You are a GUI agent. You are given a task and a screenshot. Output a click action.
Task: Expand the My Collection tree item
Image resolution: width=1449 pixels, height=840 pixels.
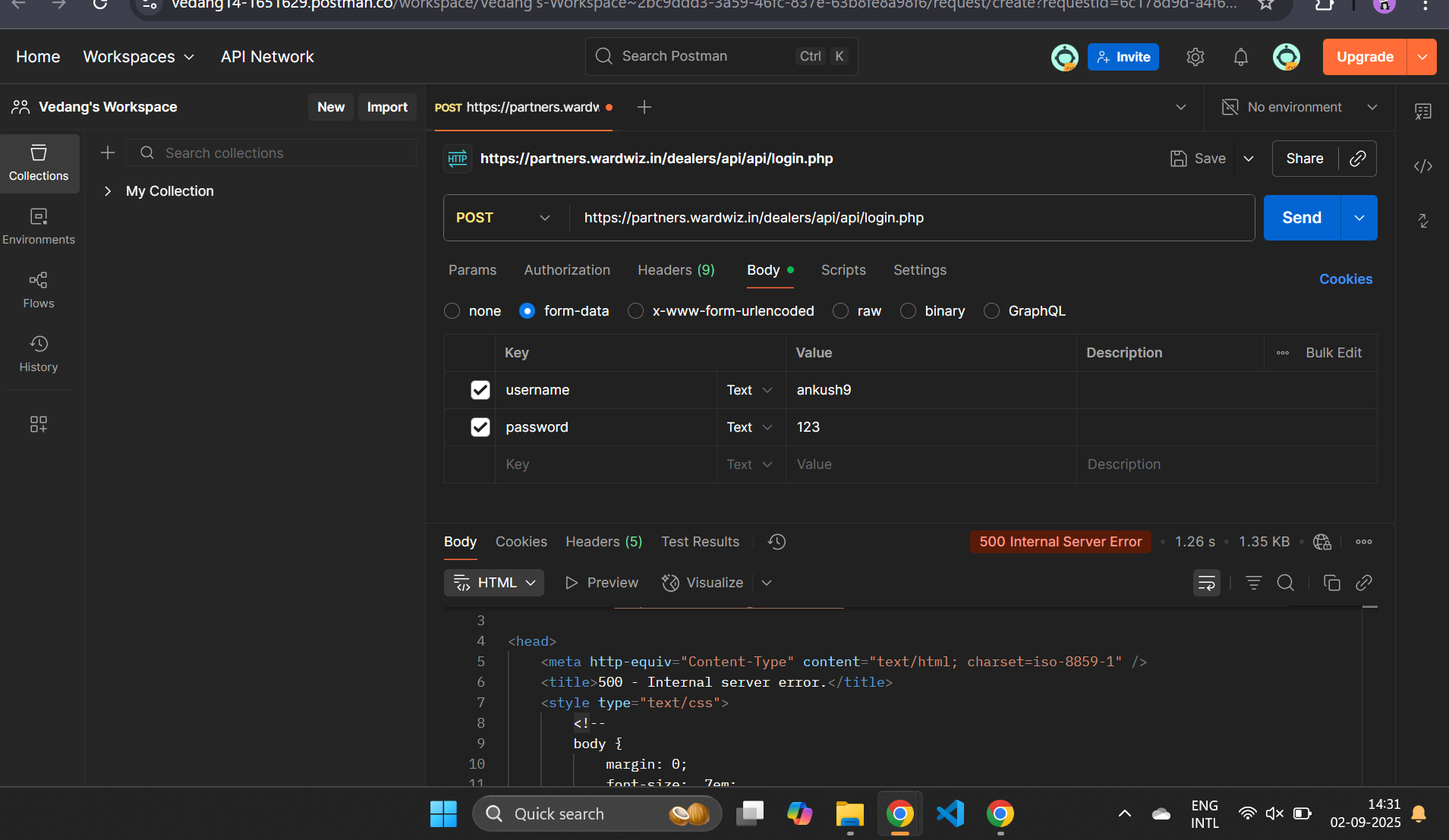pos(108,191)
